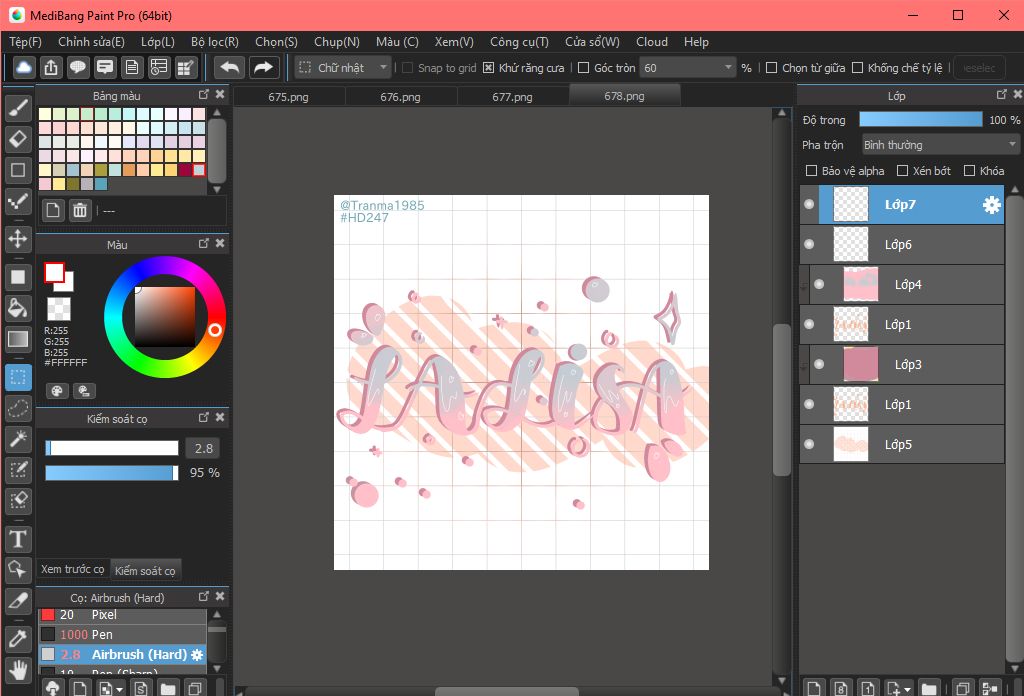Click the transparent color swatch
1024x696 pixels.
click(59, 309)
